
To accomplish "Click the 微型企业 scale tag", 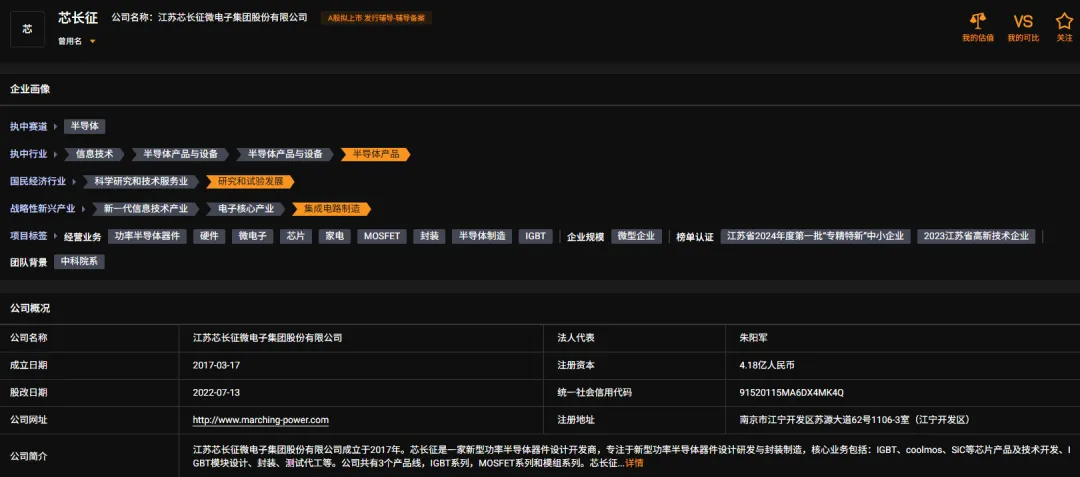I will (x=636, y=236).
